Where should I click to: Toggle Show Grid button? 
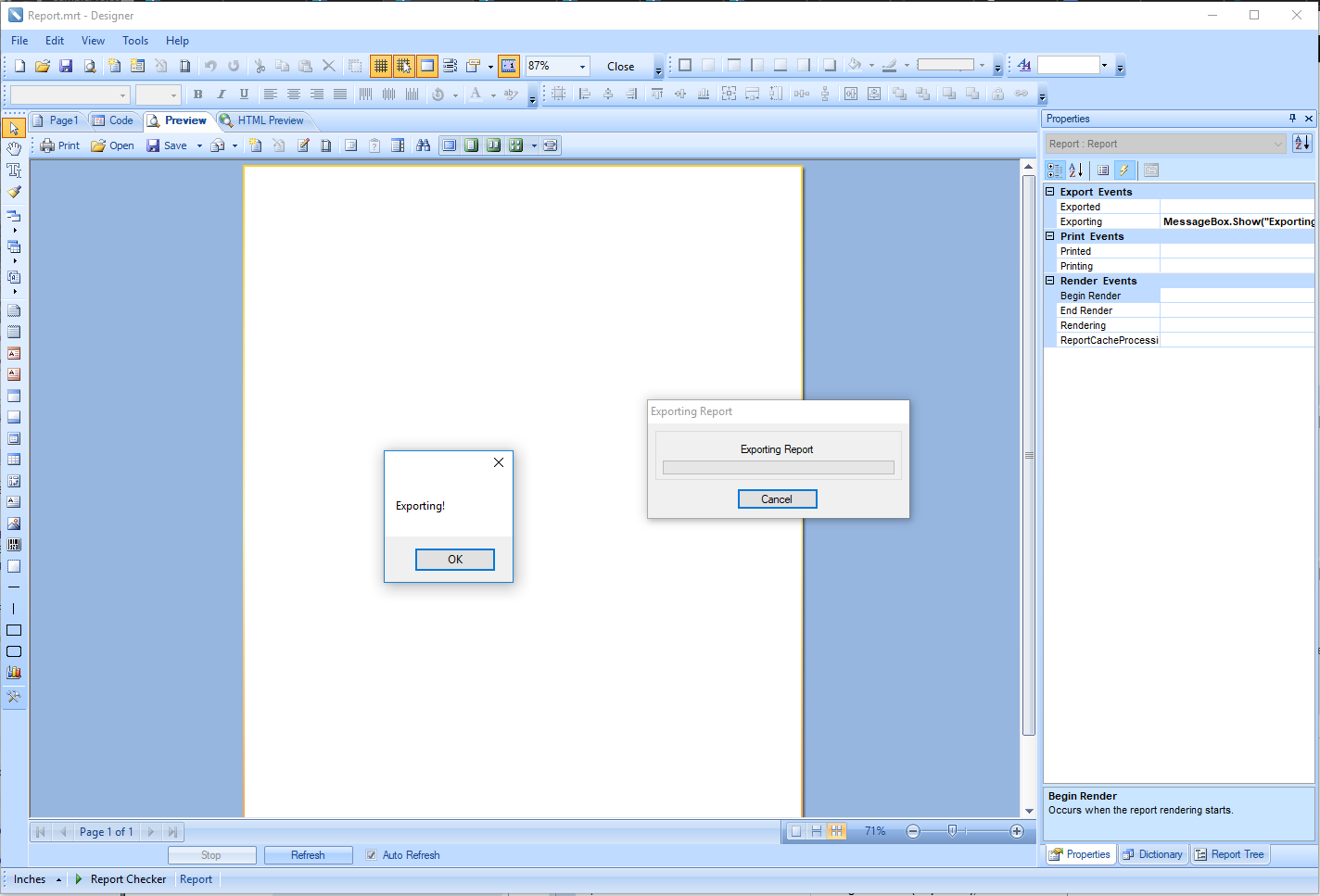point(381,66)
